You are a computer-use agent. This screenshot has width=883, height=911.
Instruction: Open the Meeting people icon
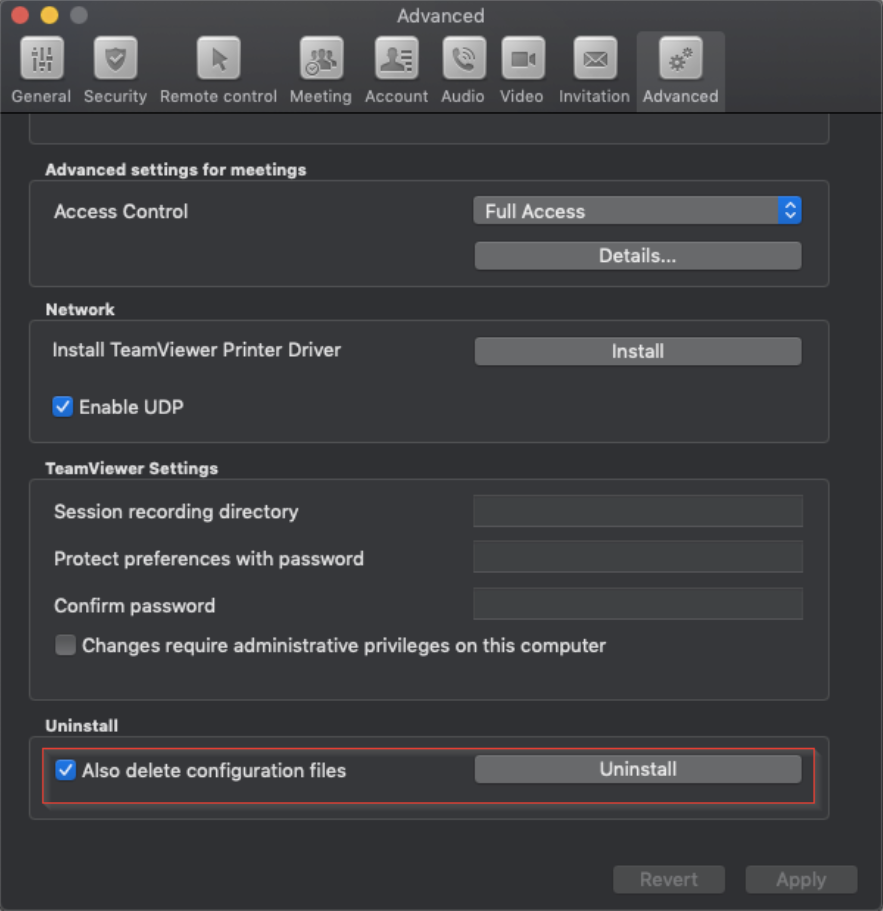click(x=321, y=59)
